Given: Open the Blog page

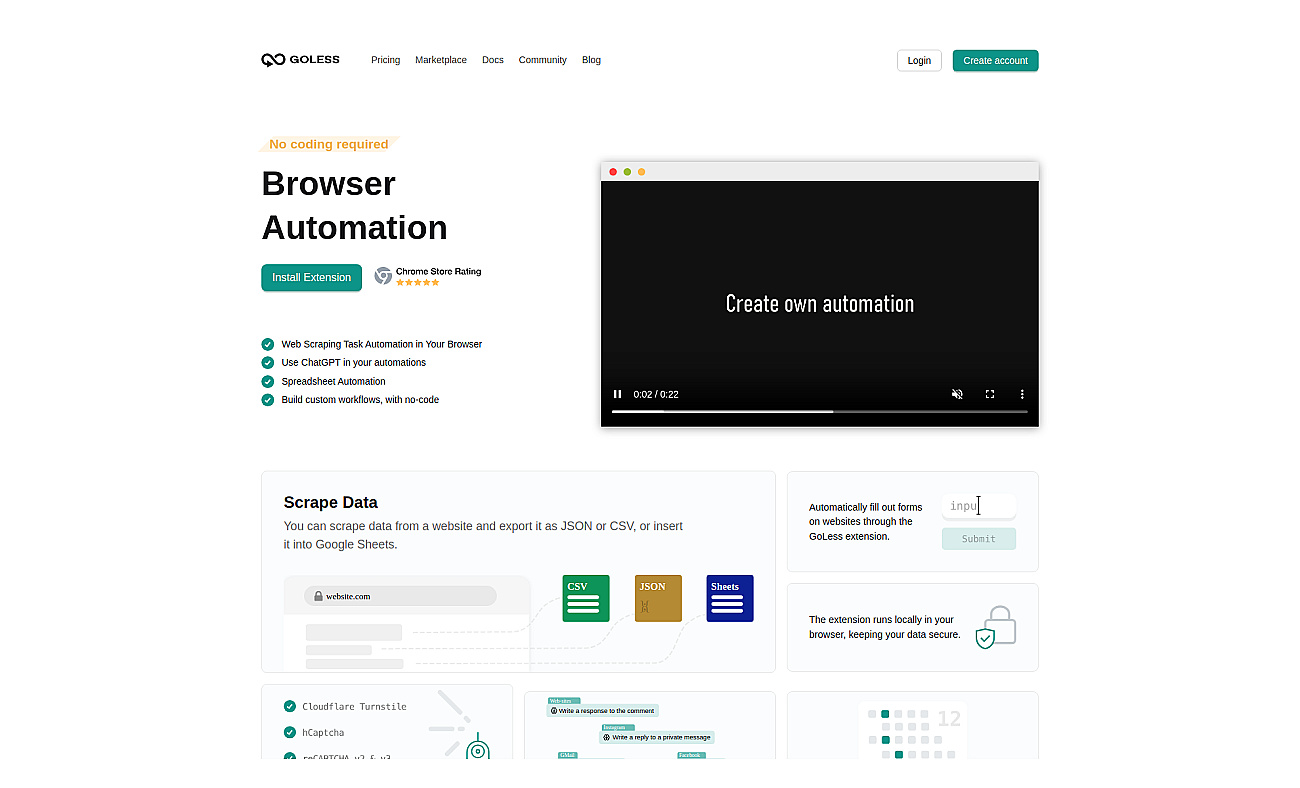Looking at the screenshot, I should (591, 60).
